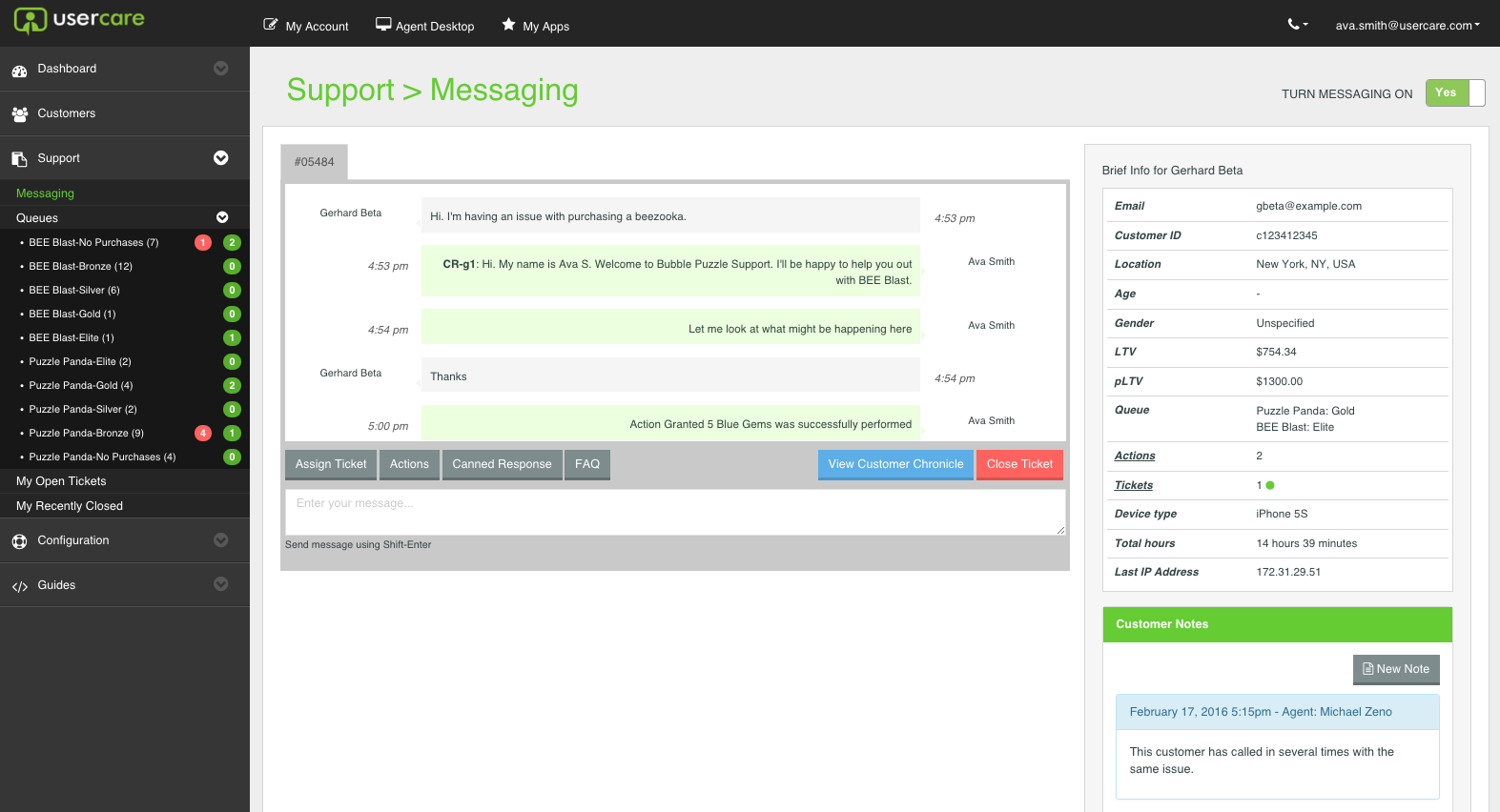Click the Close Ticket button
The image size is (1500, 812).
1019,464
